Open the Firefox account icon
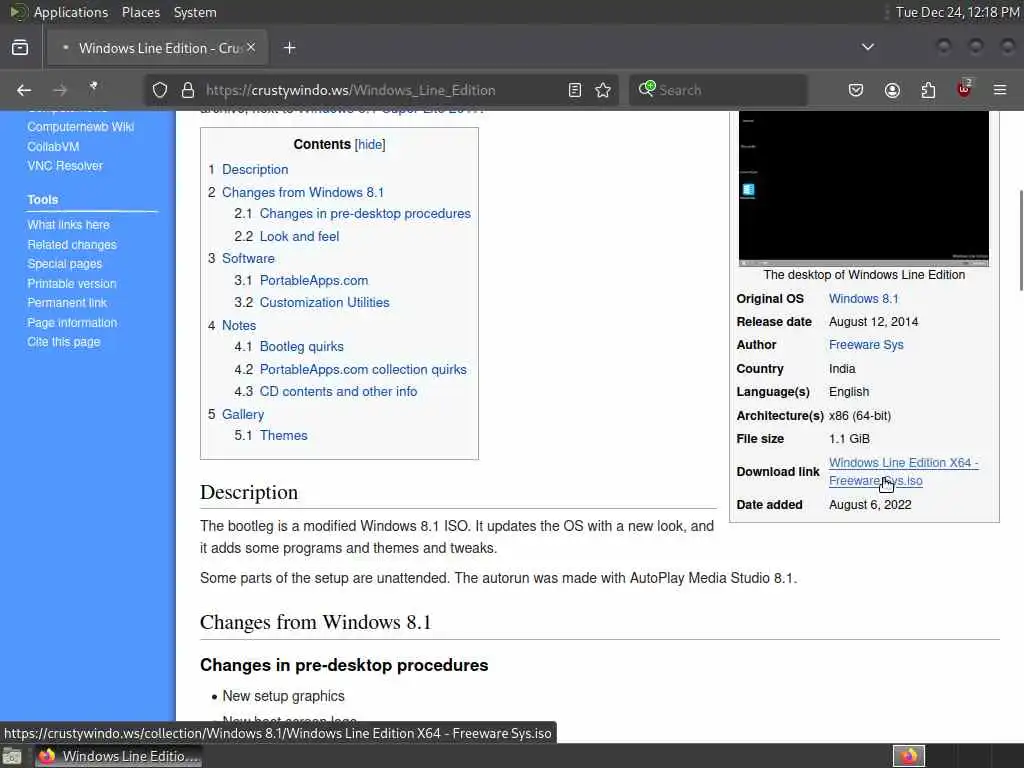The width and height of the screenshot is (1024, 768). (x=892, y=90)
